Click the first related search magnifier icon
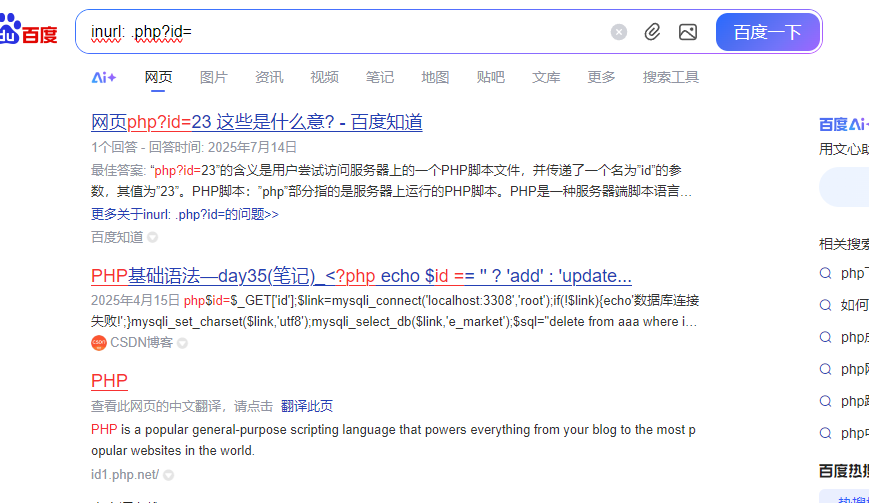Viewport: 869px width, 503px height. point(825,273)
